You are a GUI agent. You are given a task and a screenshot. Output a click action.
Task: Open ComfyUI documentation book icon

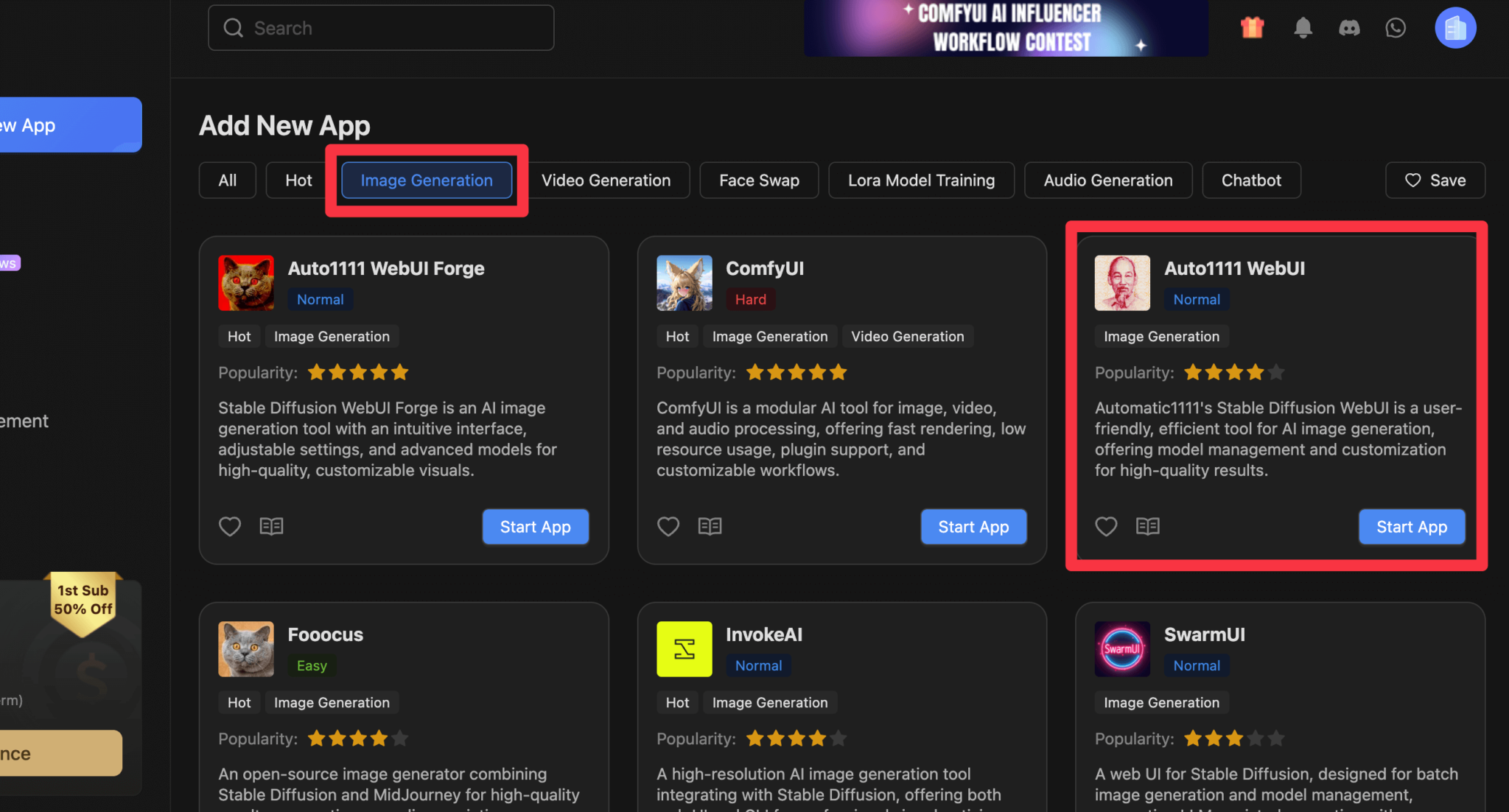pyautogui.click(x=710, y=526)
